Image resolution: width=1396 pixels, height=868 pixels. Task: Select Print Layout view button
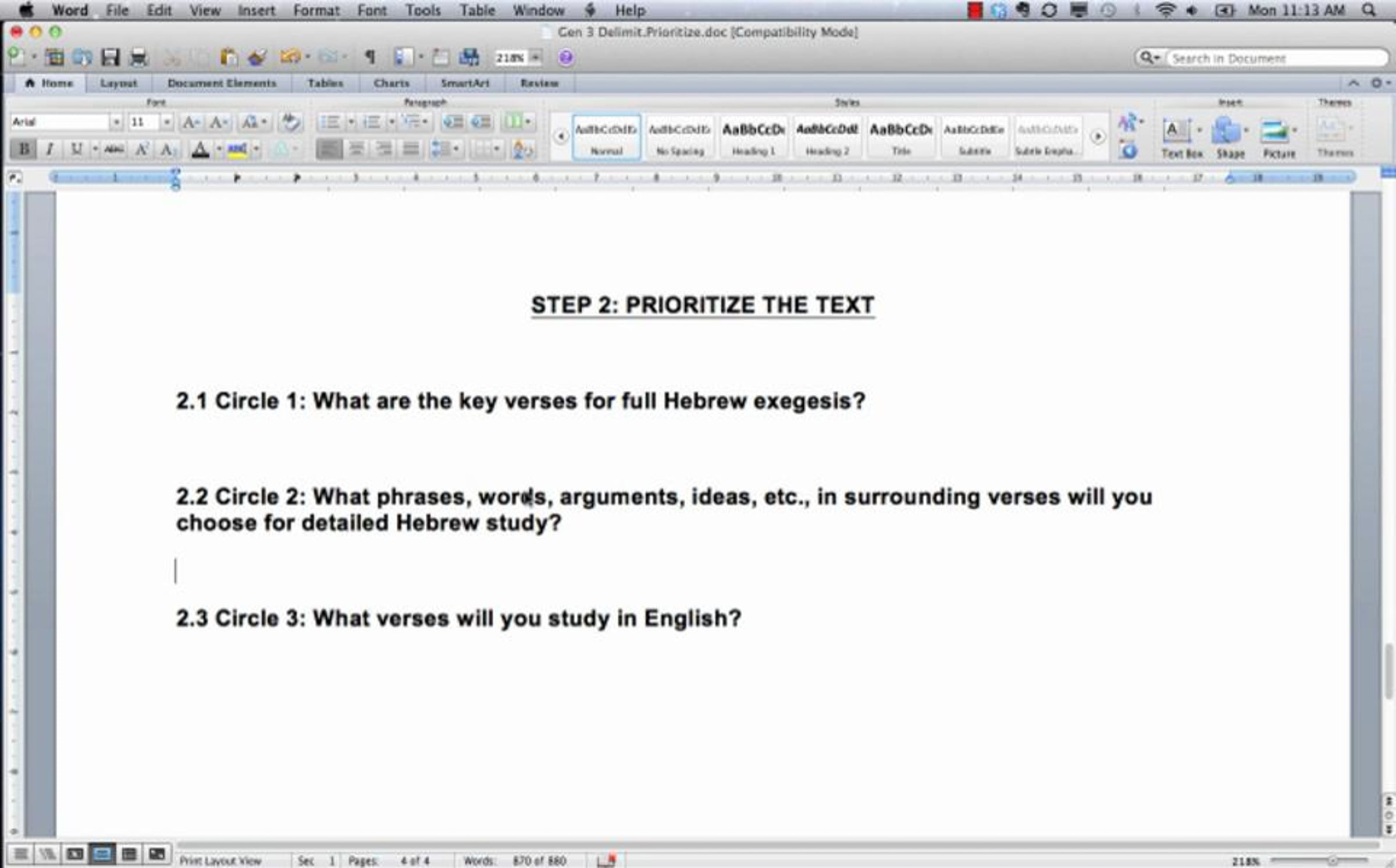[x=102, y=854]
